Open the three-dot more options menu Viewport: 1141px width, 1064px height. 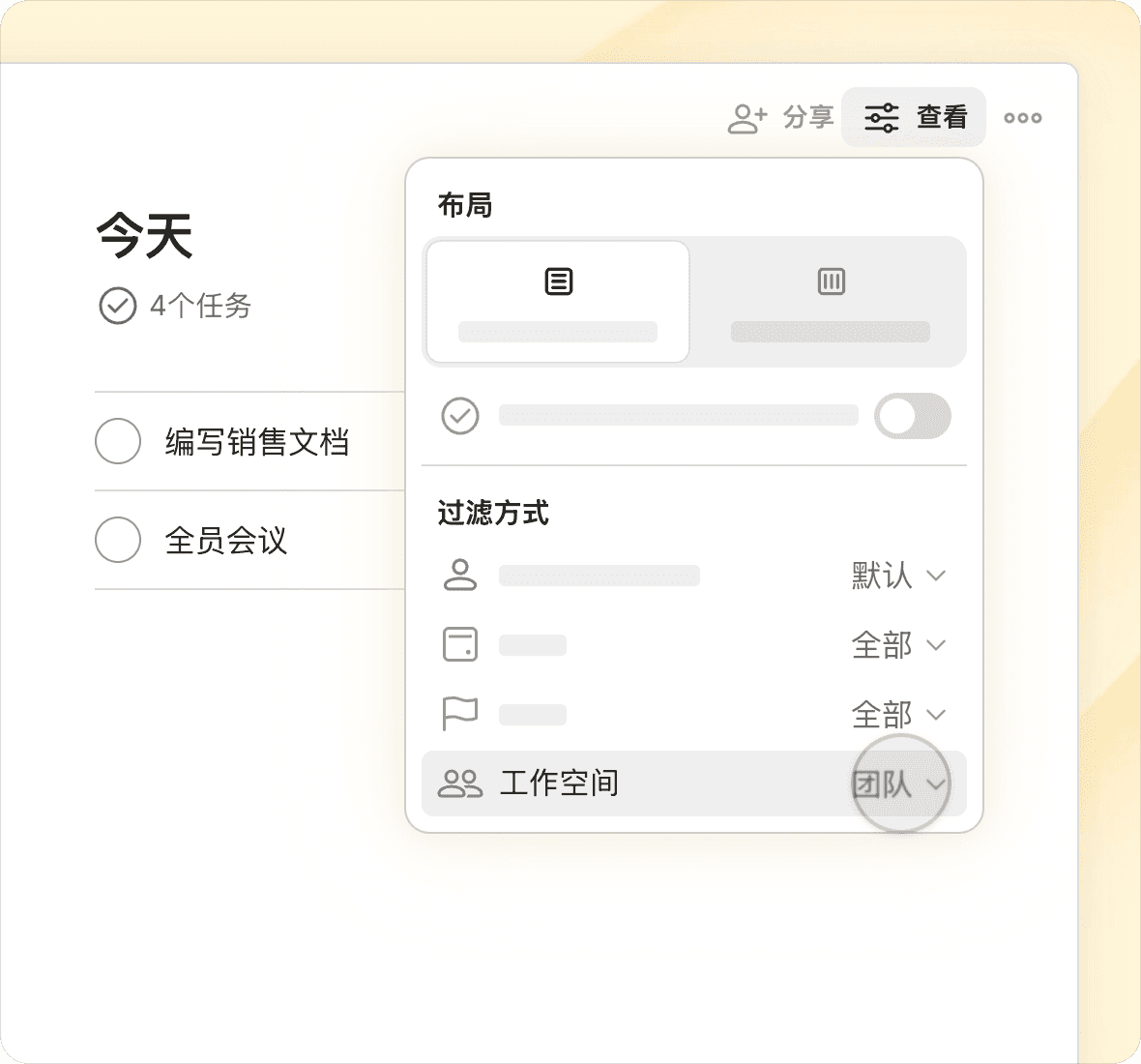click(x=1022, y=118)
